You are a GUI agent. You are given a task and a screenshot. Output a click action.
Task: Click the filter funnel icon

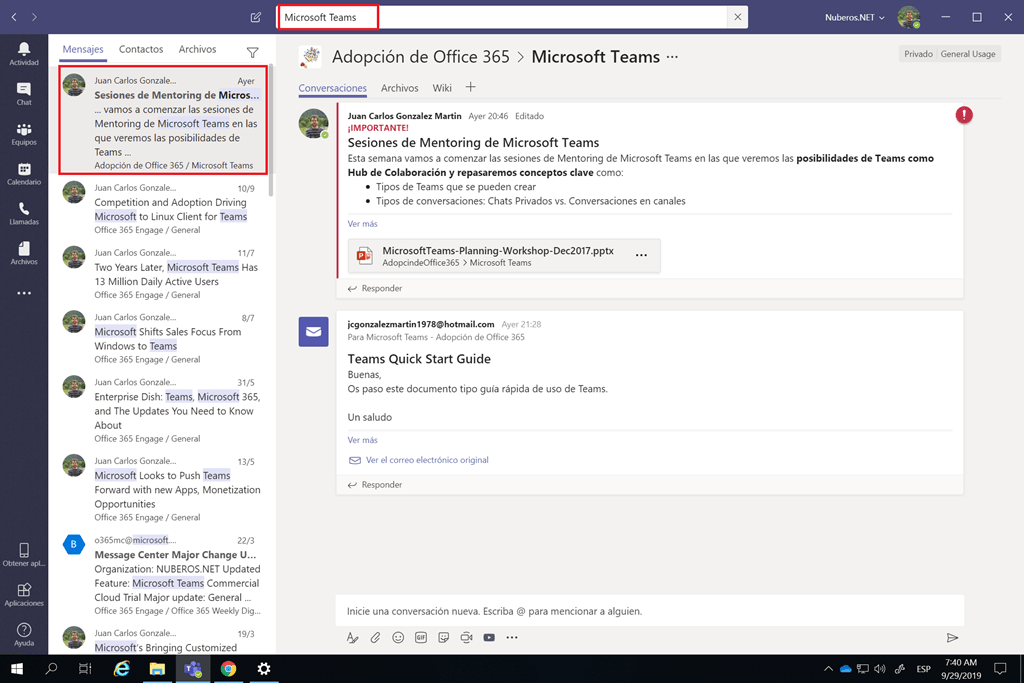(252, 52)
